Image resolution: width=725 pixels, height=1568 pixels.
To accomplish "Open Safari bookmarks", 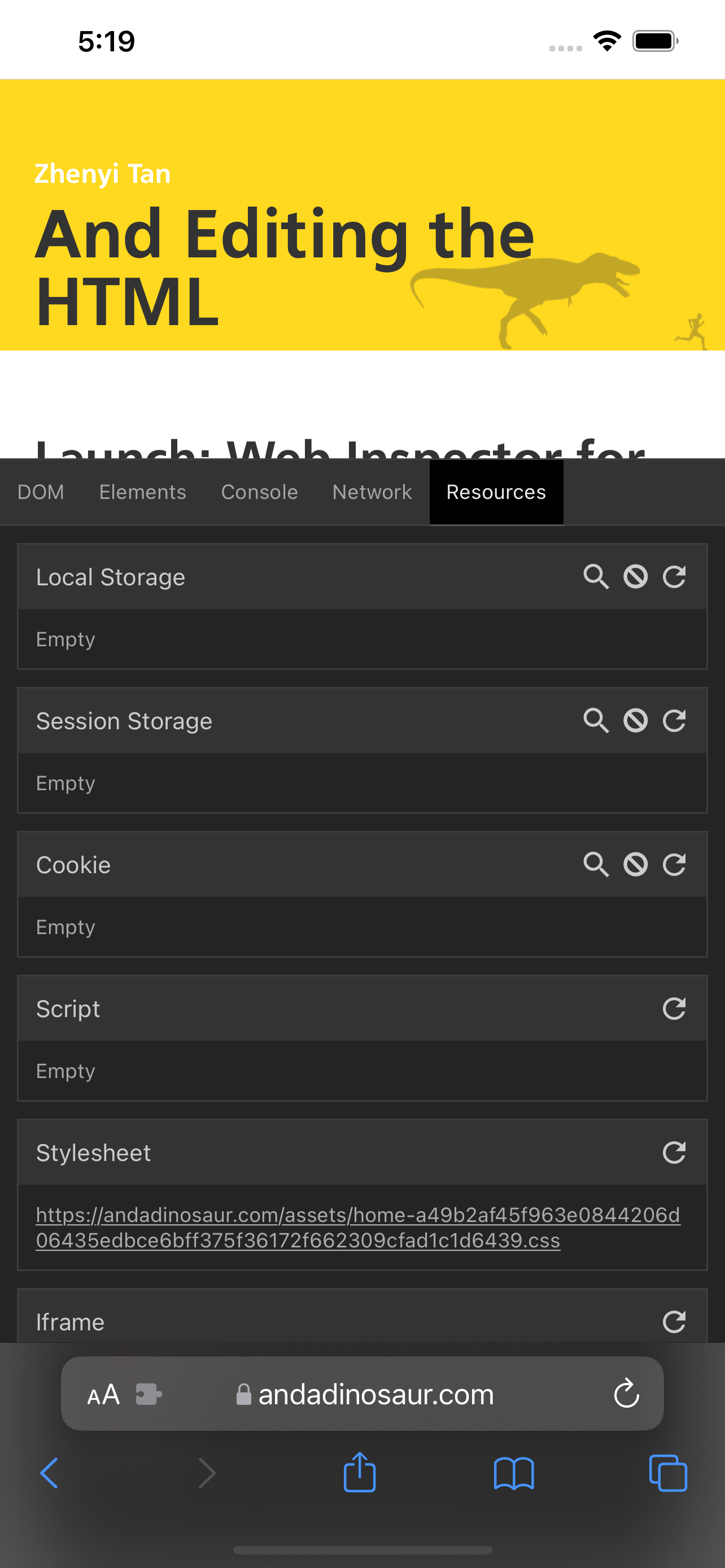I will tap(514, 1473).
